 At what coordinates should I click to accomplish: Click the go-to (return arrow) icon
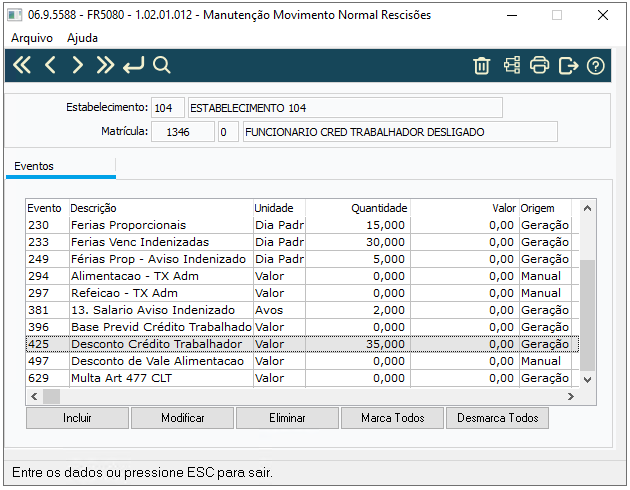coord(133,65)
